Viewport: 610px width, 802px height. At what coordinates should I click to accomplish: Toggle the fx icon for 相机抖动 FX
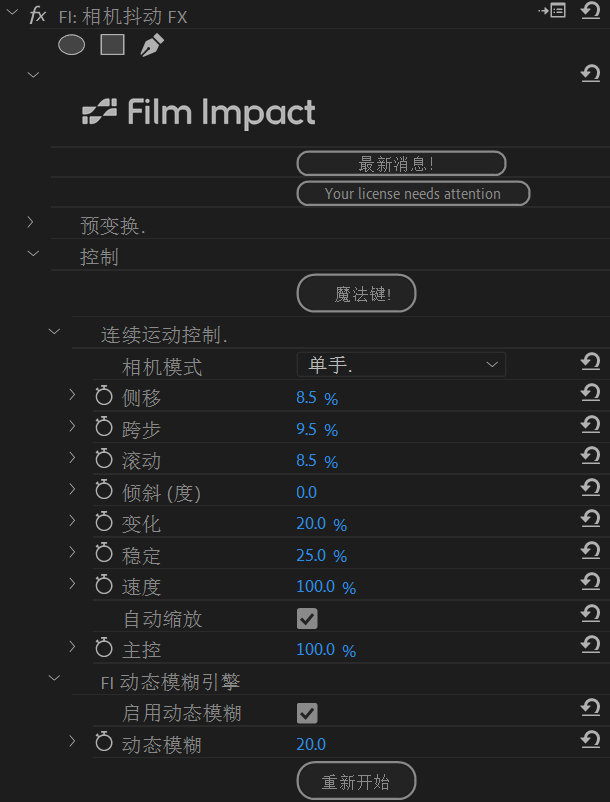click(38, 15)
